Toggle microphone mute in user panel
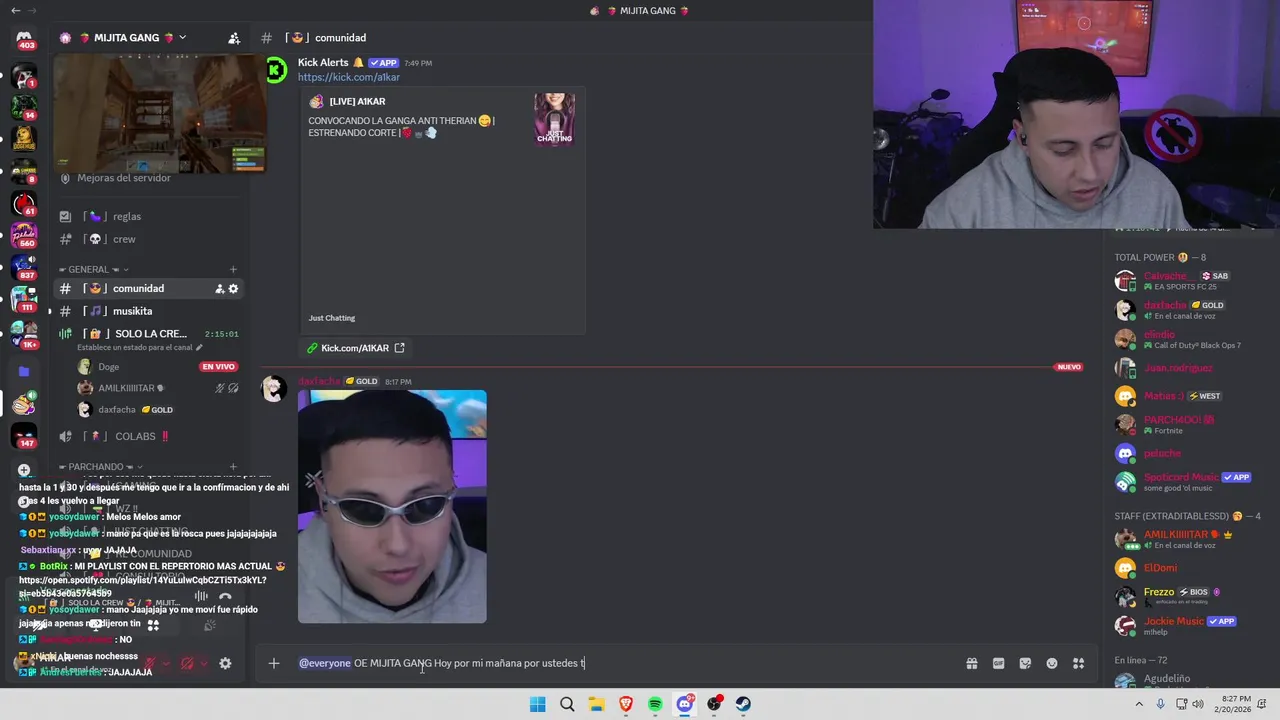 [148, 663]
